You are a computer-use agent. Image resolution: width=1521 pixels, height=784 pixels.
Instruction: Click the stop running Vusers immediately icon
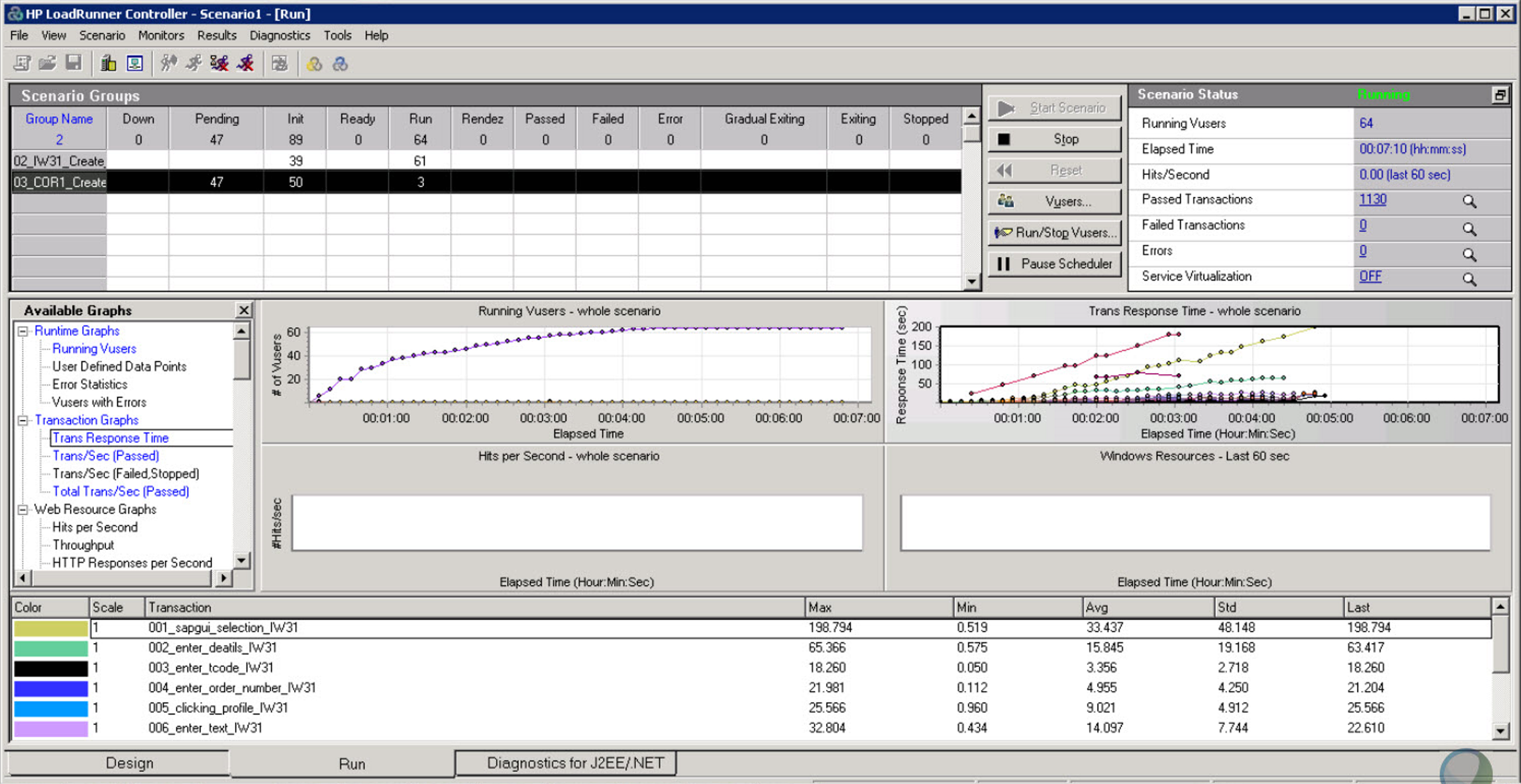[246, 63]
